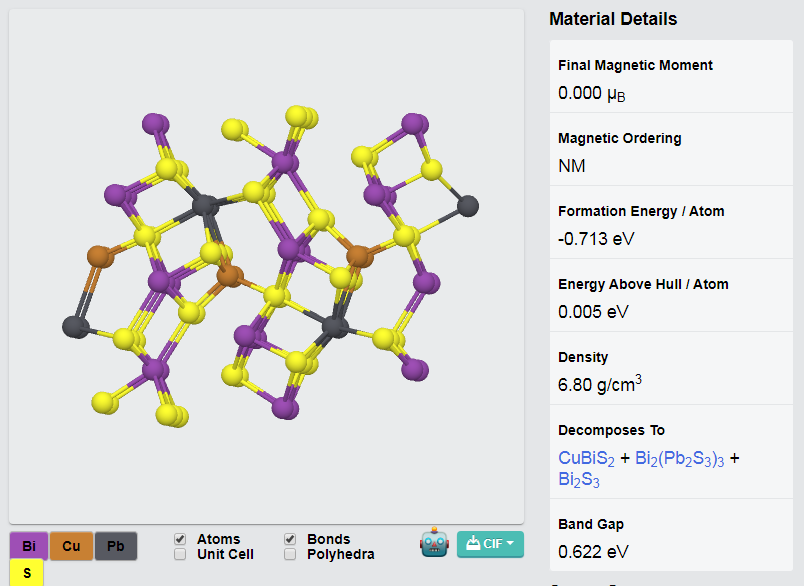Click the gray Pb atom at far right

tap(468, 206)
